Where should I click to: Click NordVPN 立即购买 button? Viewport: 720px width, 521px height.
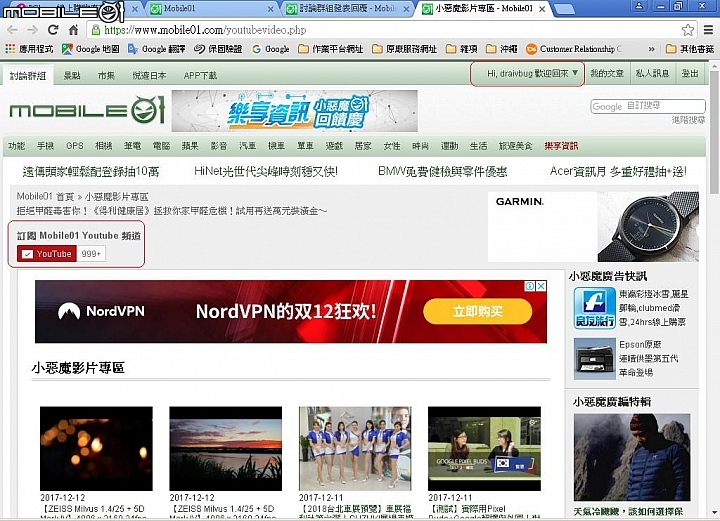[x=478, y=312]
